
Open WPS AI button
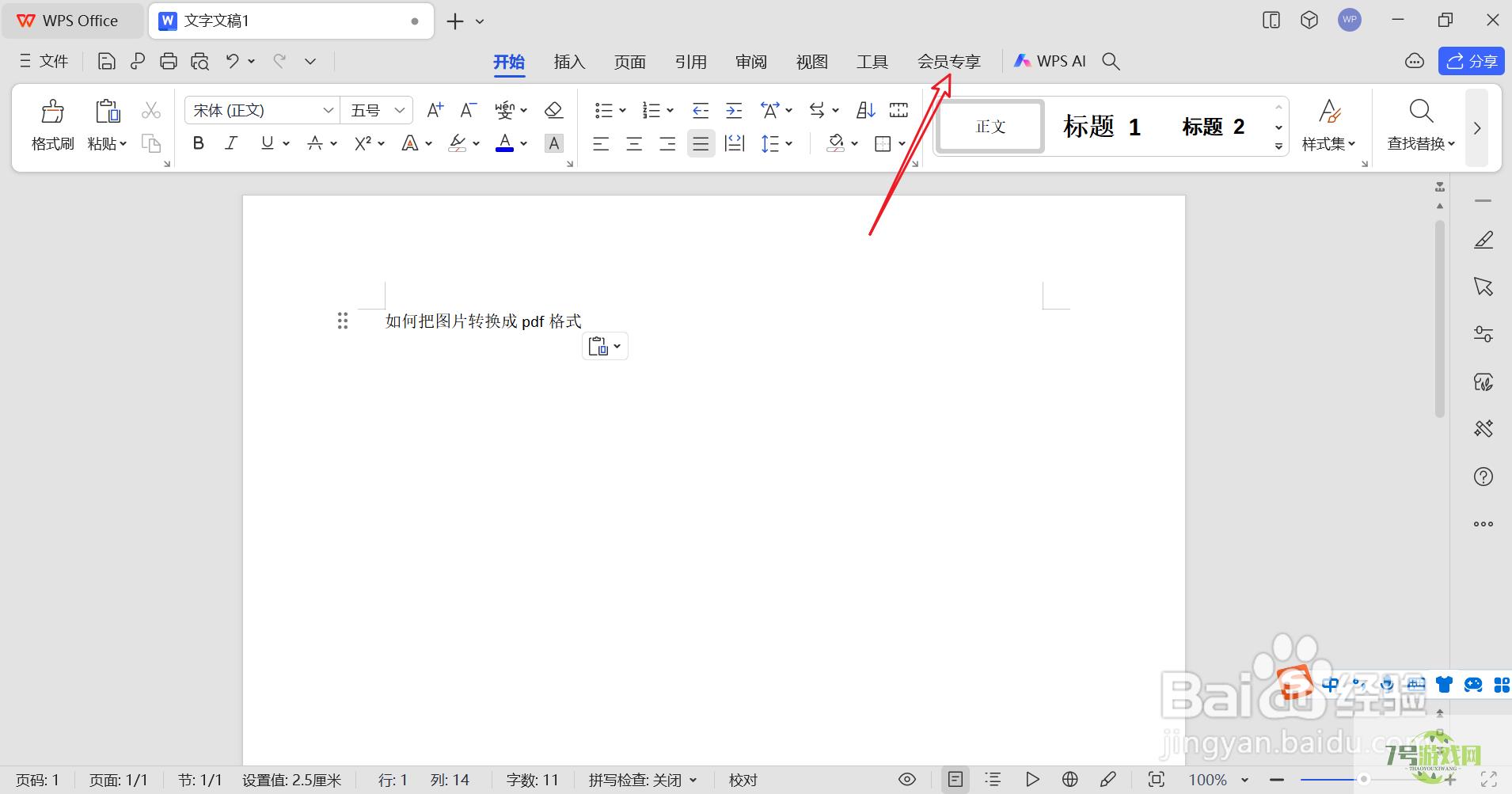coord(1050,61)
